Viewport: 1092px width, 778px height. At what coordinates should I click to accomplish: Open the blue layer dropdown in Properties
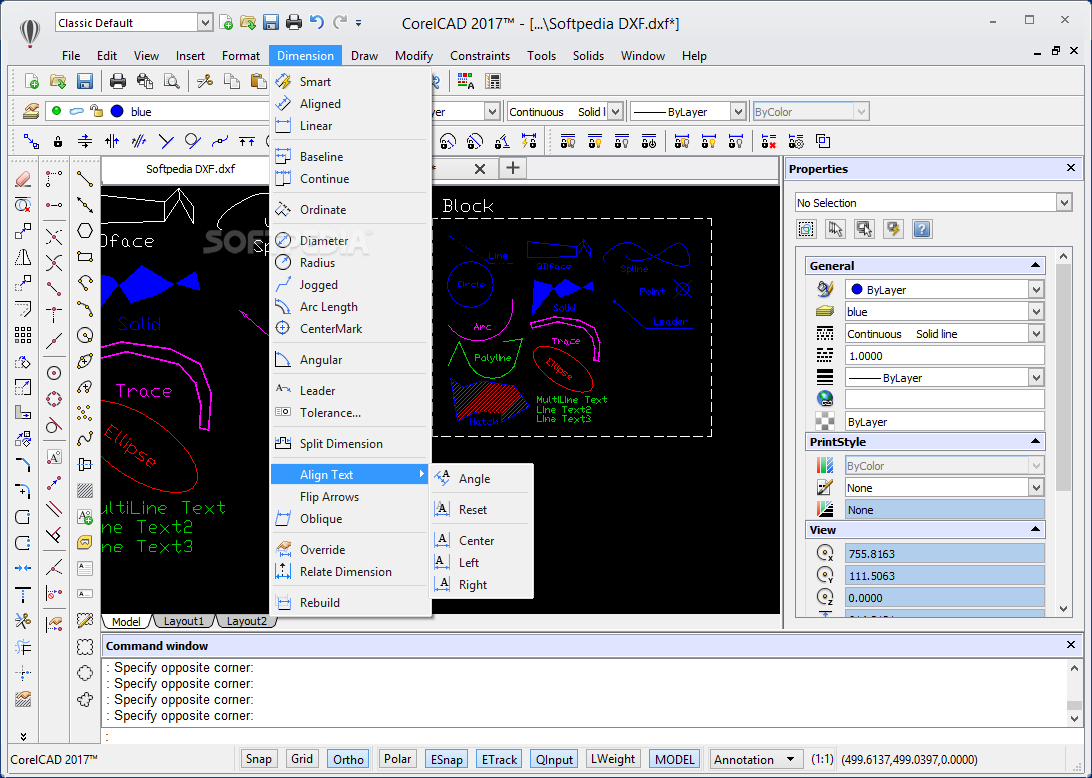point(1036,312)
